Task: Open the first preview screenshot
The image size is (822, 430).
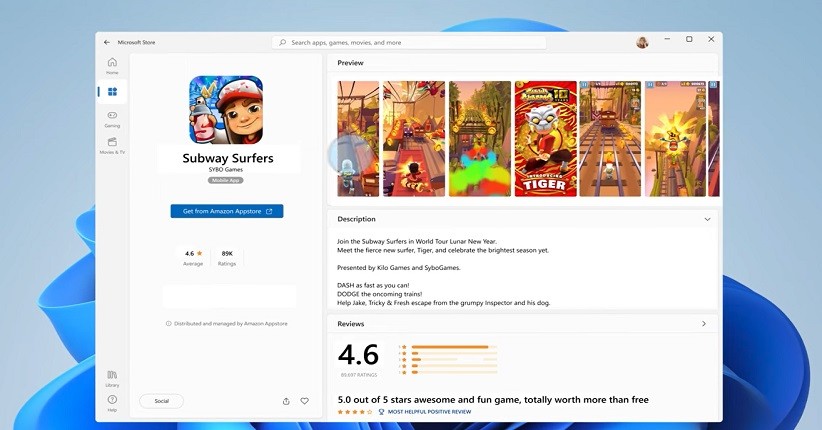Action: [x=358, y=139]
